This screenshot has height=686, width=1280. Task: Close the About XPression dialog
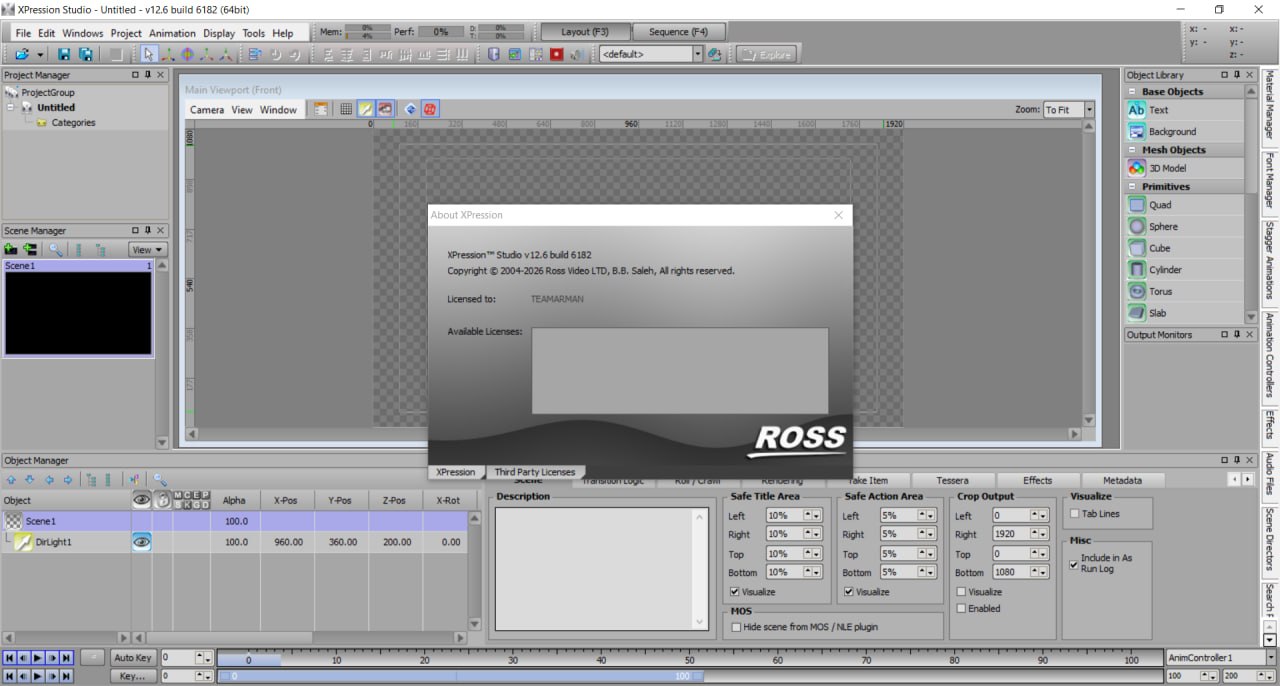[838, 215]
